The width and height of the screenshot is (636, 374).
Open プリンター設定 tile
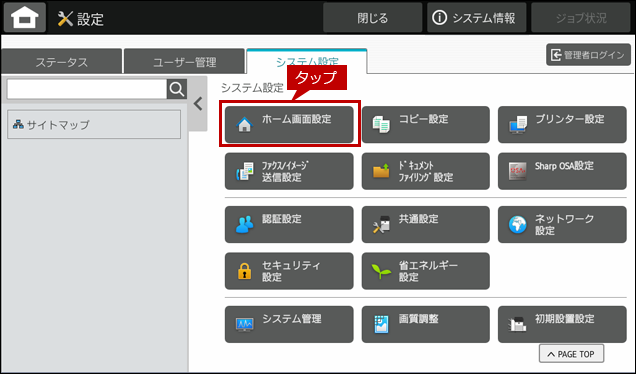[562, 125]
